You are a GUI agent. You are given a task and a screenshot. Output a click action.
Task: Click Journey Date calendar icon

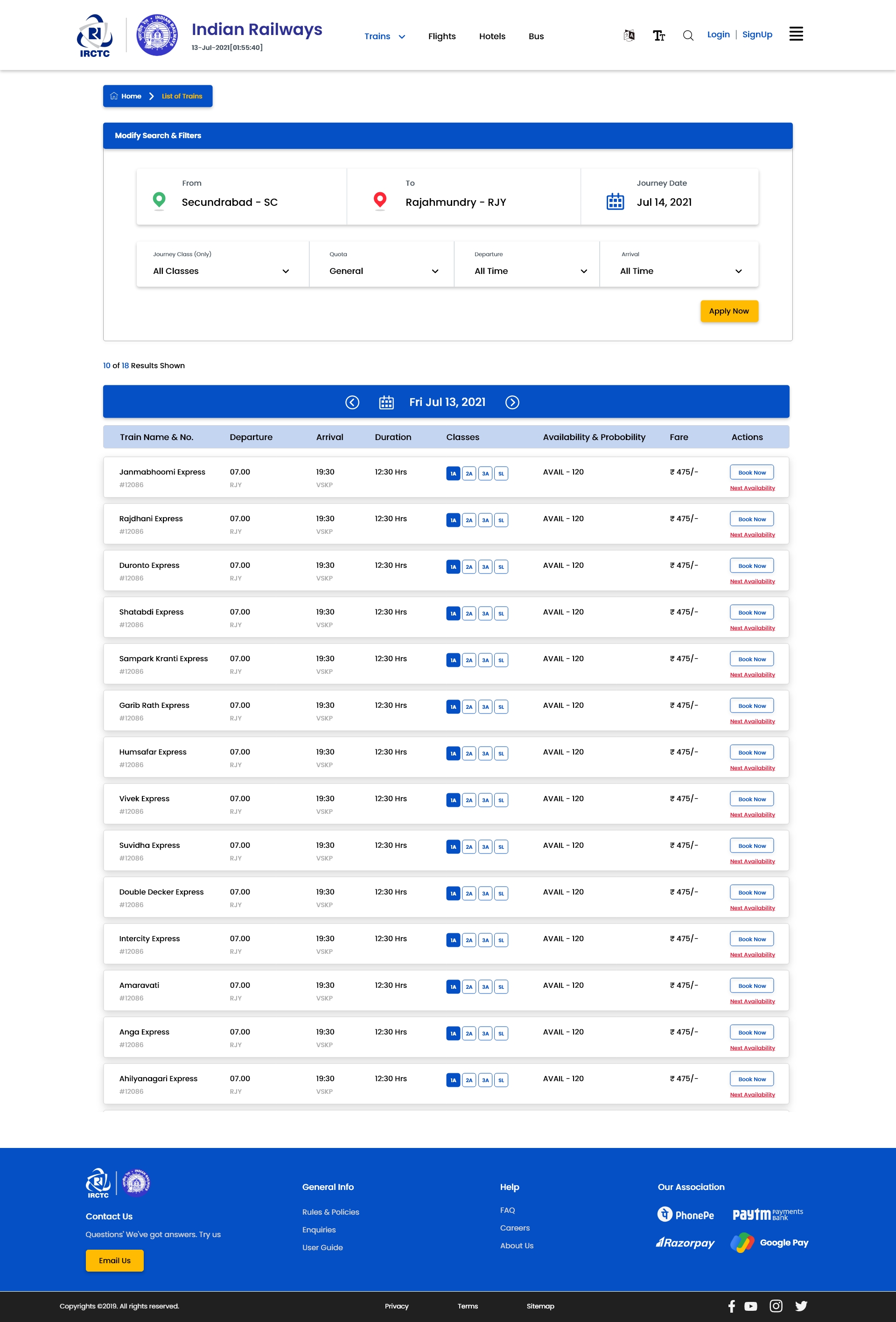[x=615, y=202]
